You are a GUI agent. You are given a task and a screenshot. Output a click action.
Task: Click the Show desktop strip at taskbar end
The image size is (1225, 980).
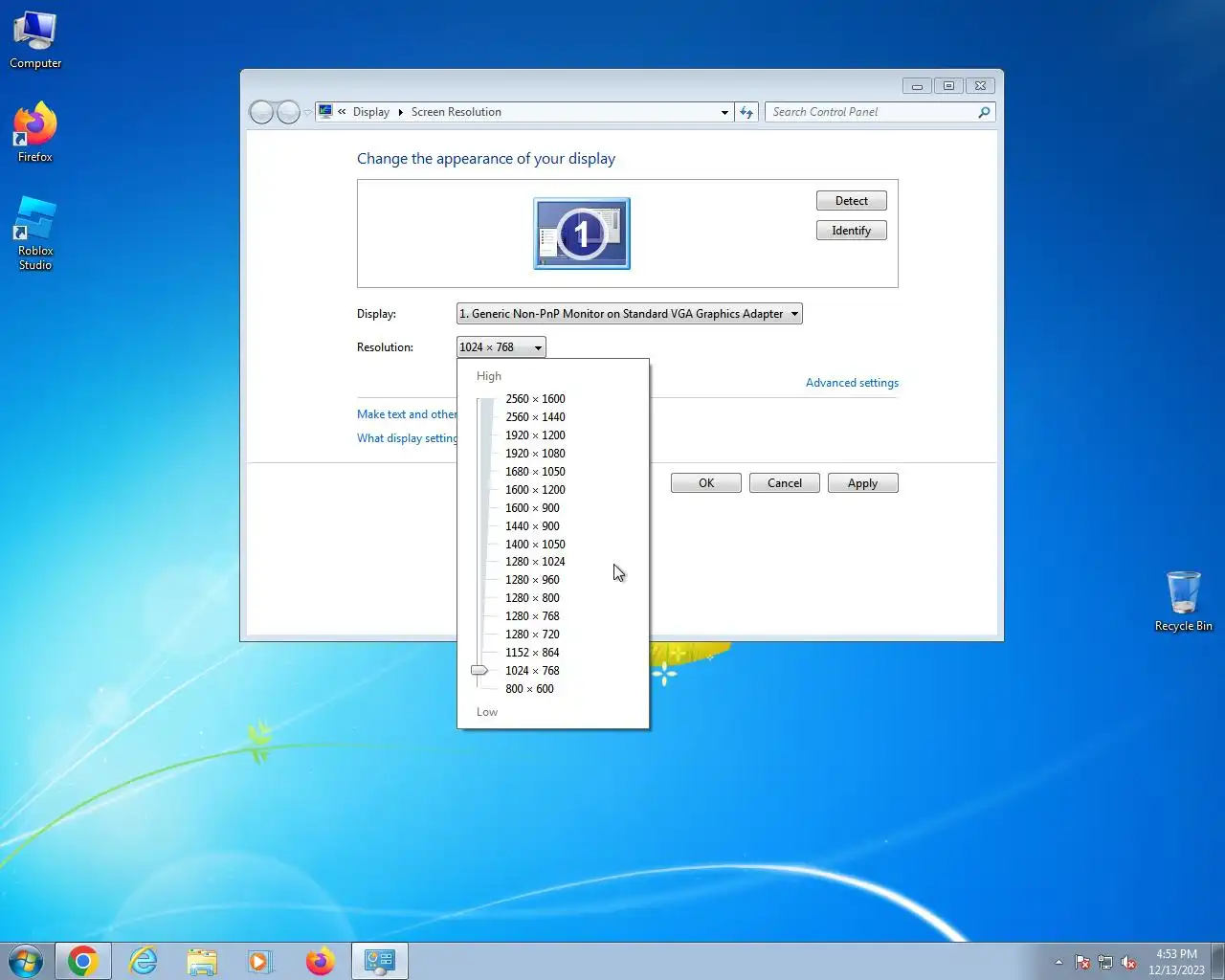[x=1218, y=962]
